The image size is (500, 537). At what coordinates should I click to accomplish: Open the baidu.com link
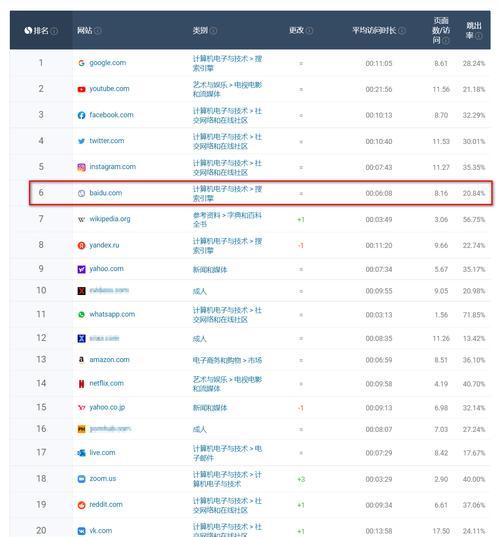105,193
